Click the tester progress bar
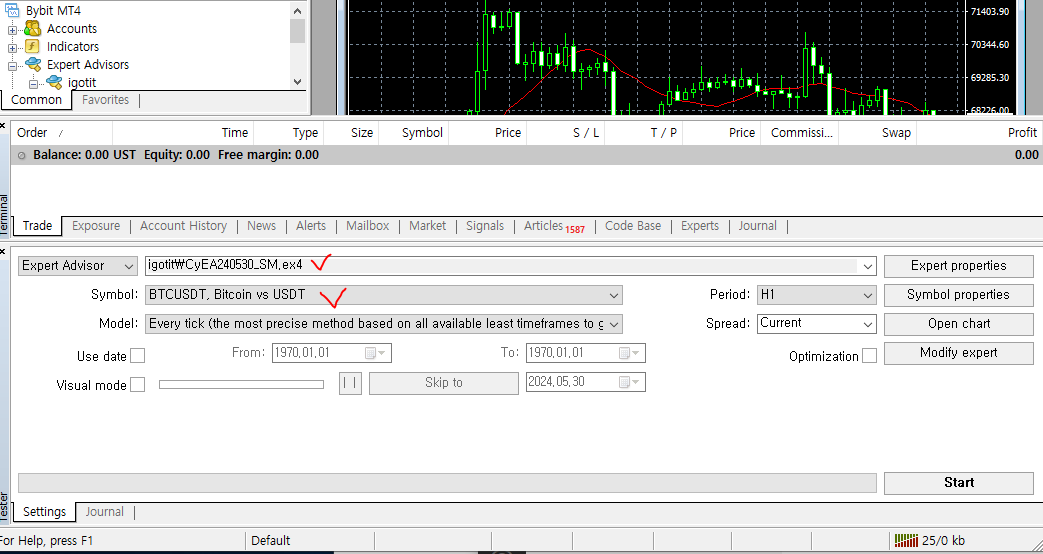The image size is (1043, 554). tap(447, 483)
